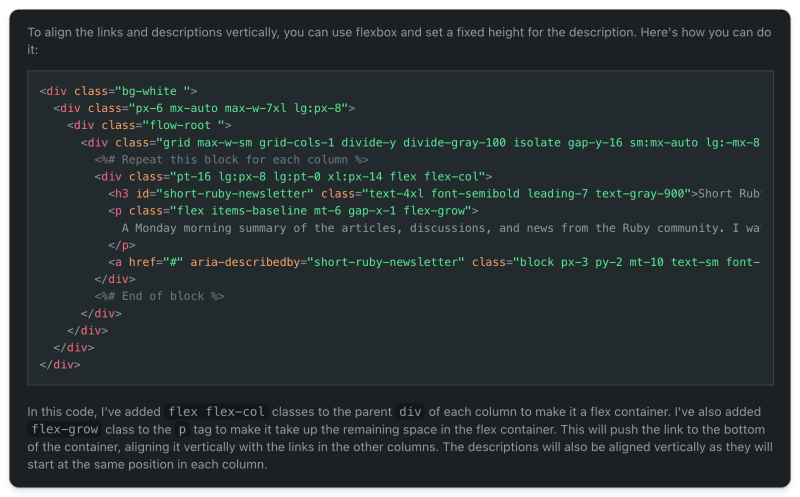Screen dimensions: 800x497
Task: Click the 'Repeat this block' comment
Action: click(231, 160)
